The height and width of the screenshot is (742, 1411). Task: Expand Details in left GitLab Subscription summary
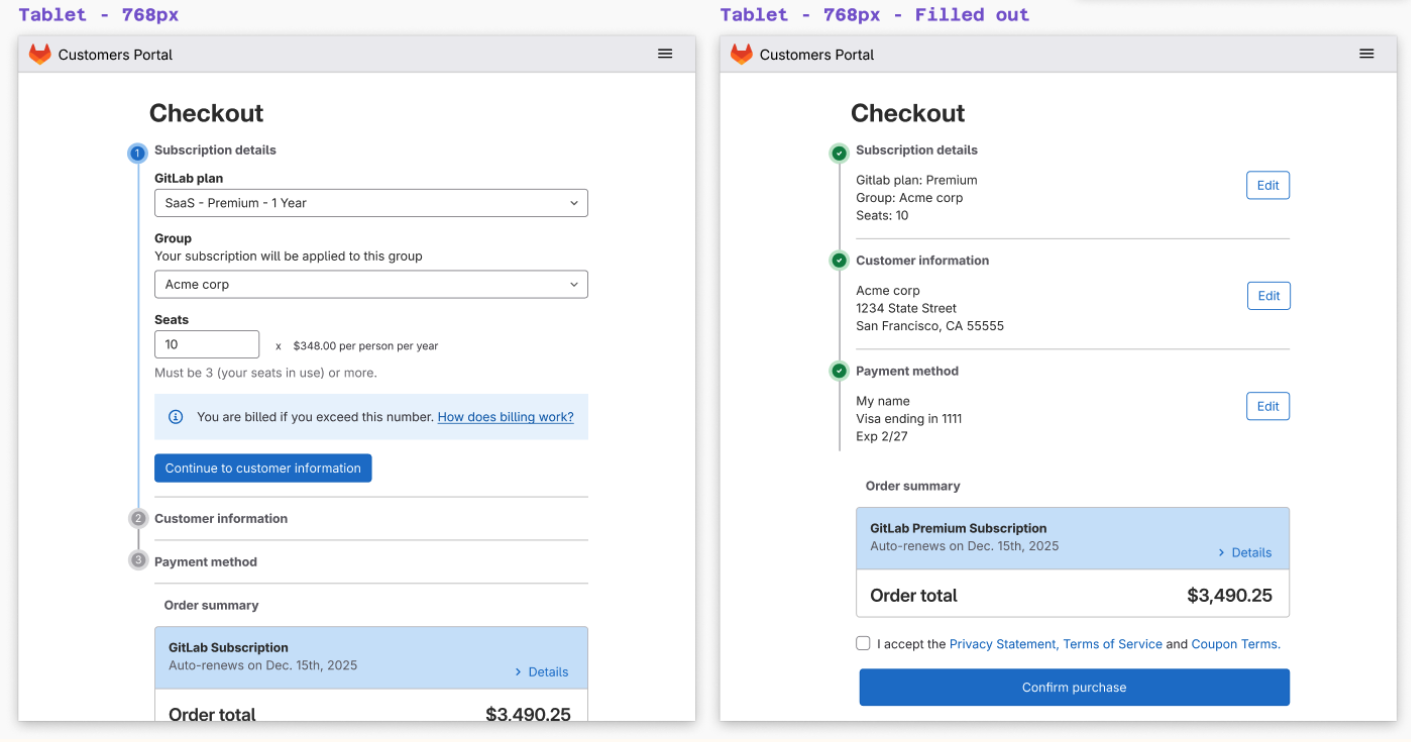pyautogui.click(x=541, y=672)
